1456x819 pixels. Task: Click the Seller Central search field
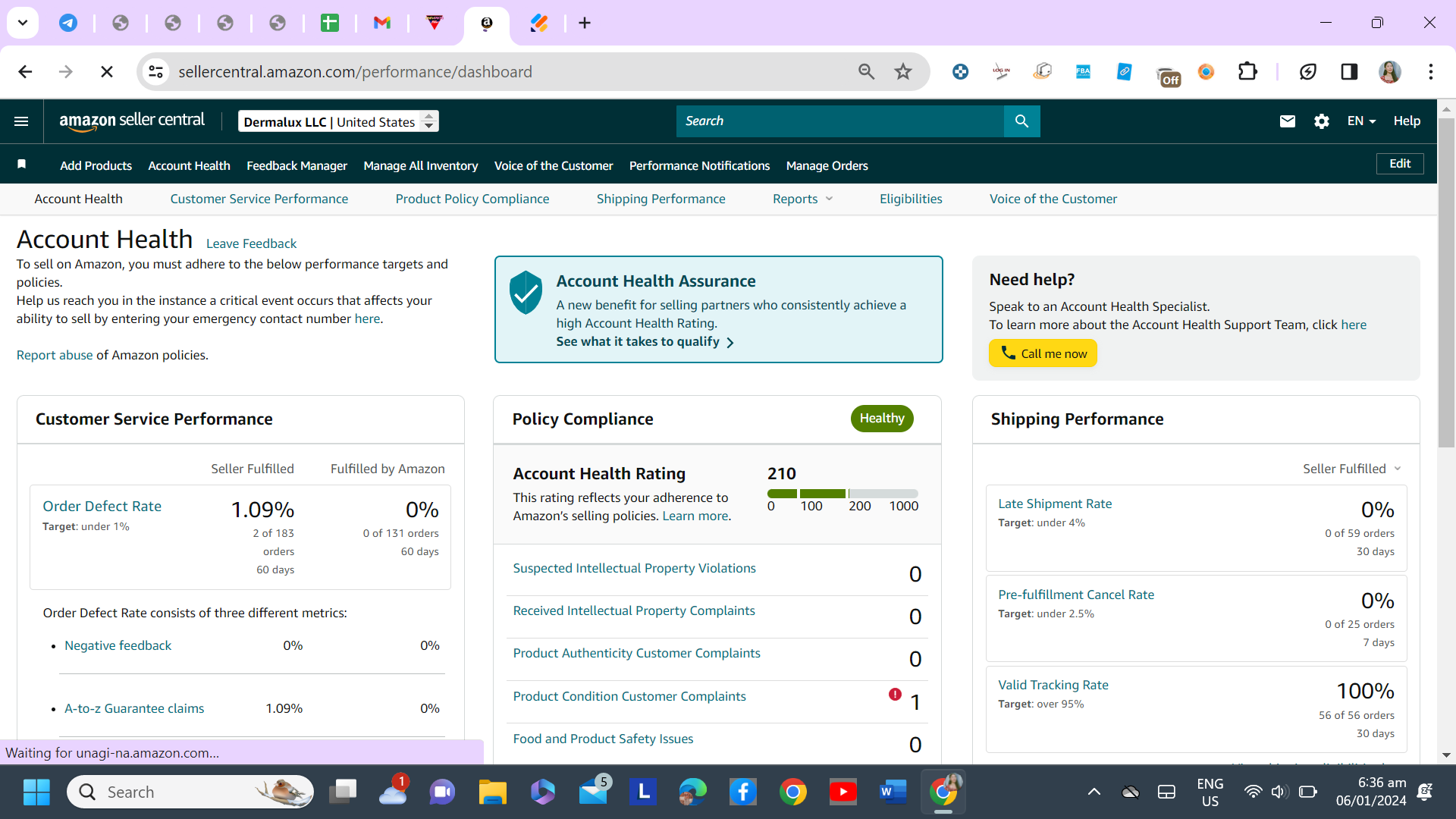coord(840,121)
